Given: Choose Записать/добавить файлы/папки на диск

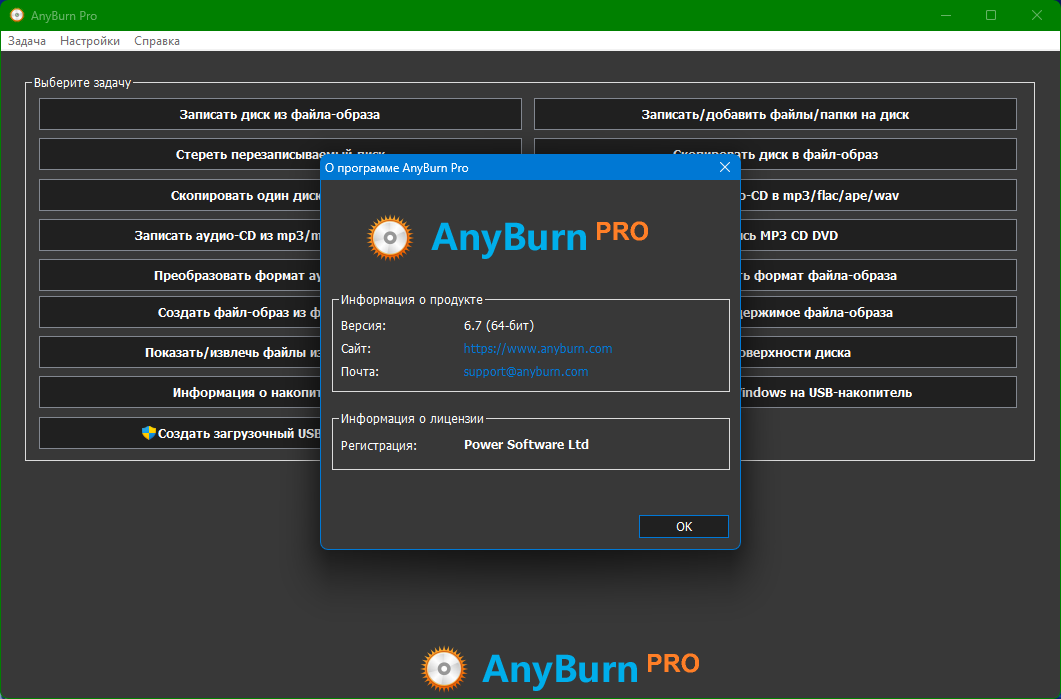Looking at the screenshot, I should coord(775,115).
